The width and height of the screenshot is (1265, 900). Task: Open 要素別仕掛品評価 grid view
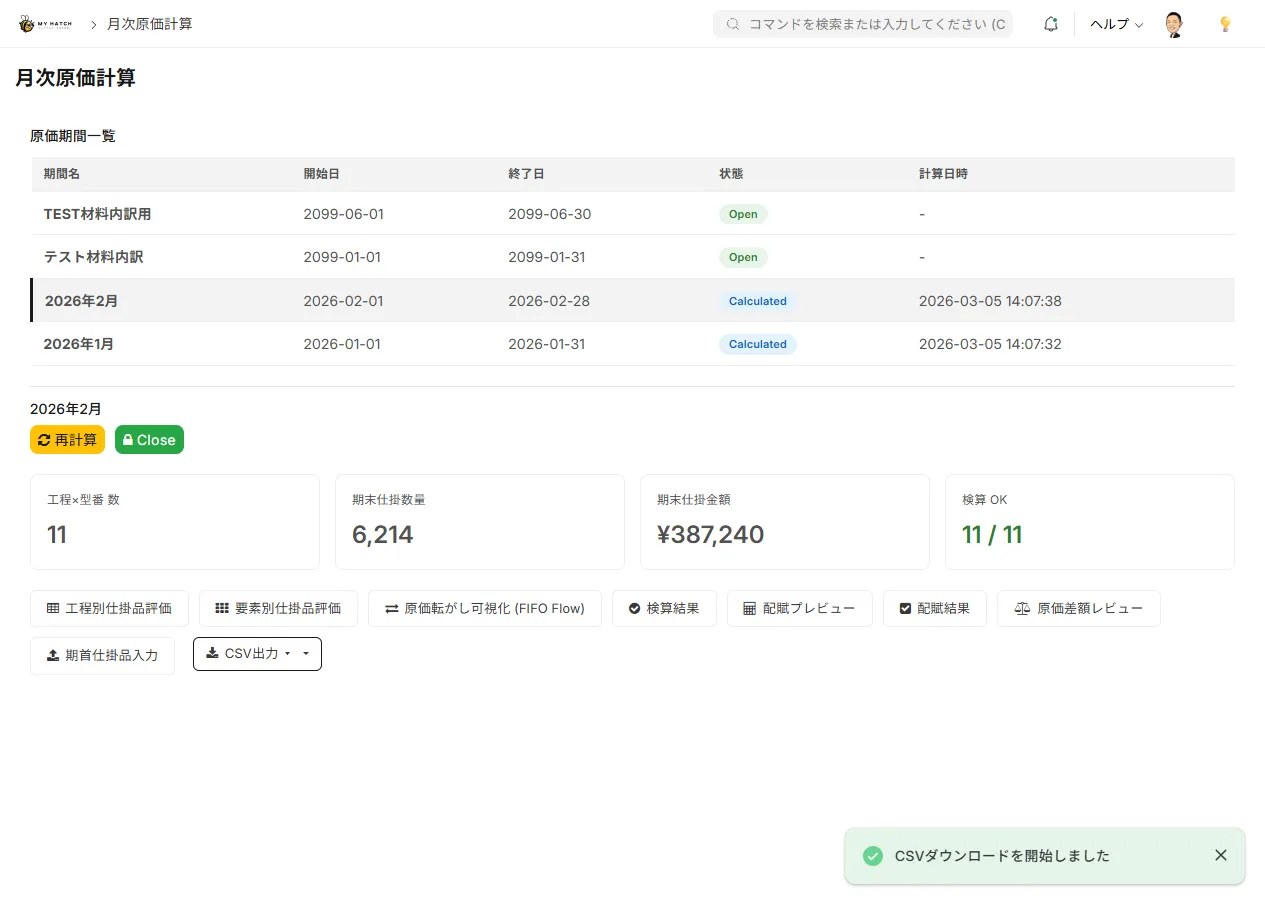click(278, 608)
